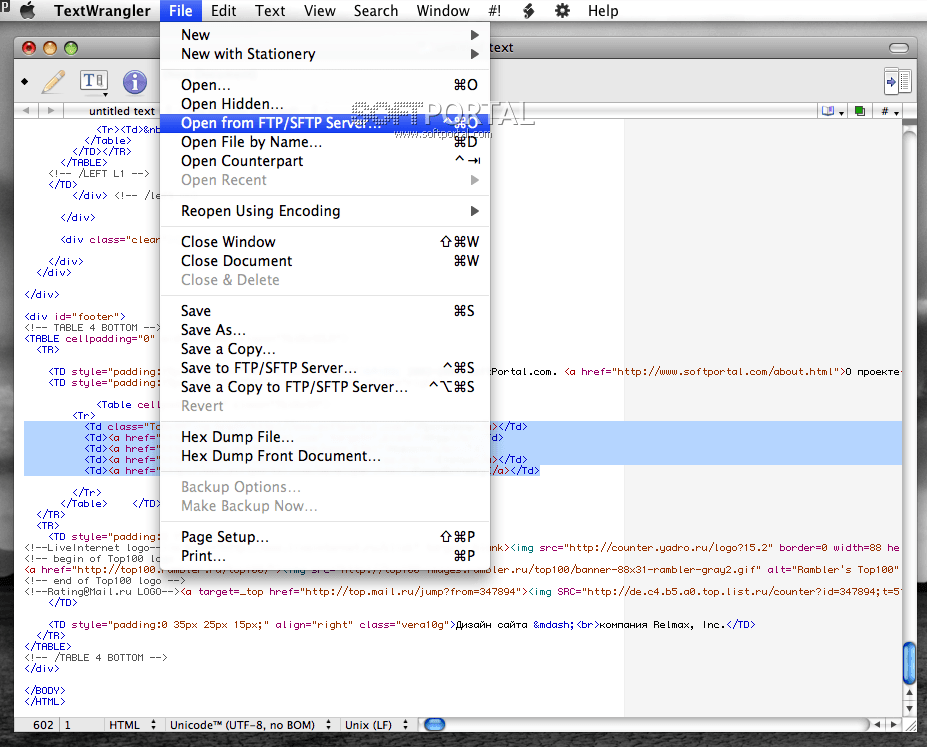Choose Hex Dump Front Document...
The width and height of the screenshot is (927, 747).
point(325,456)
